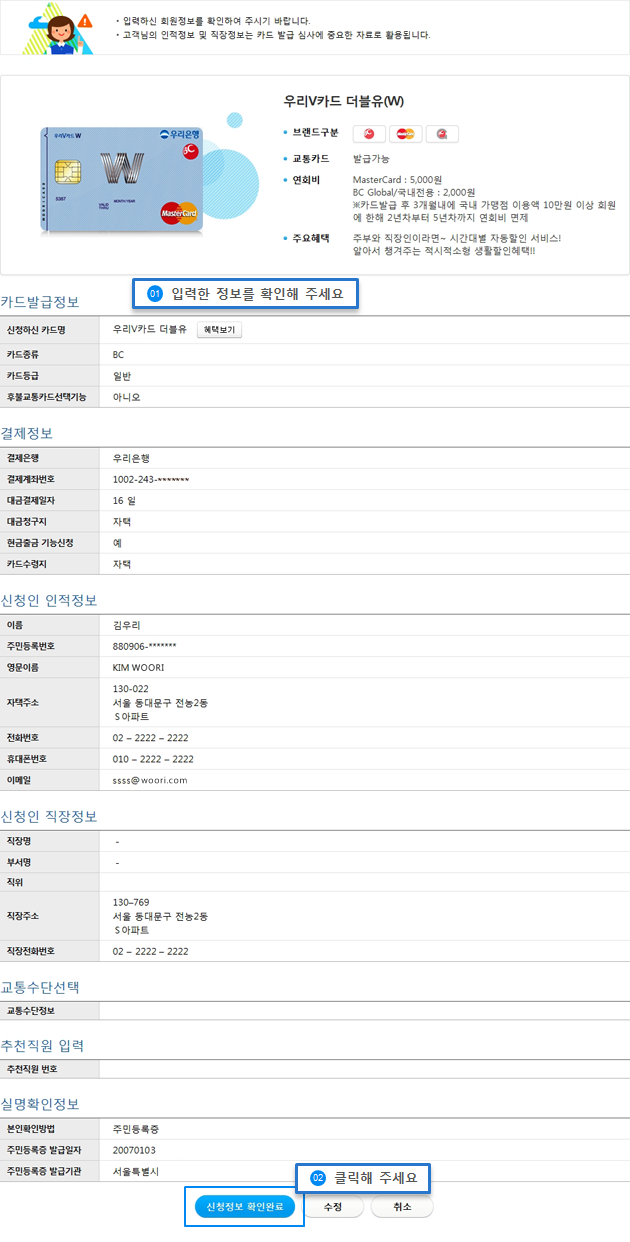The height and width of the screenshot is (1242, 630).
Task: Click the 교통카드 label in card summary
Action: pos(311,159)
